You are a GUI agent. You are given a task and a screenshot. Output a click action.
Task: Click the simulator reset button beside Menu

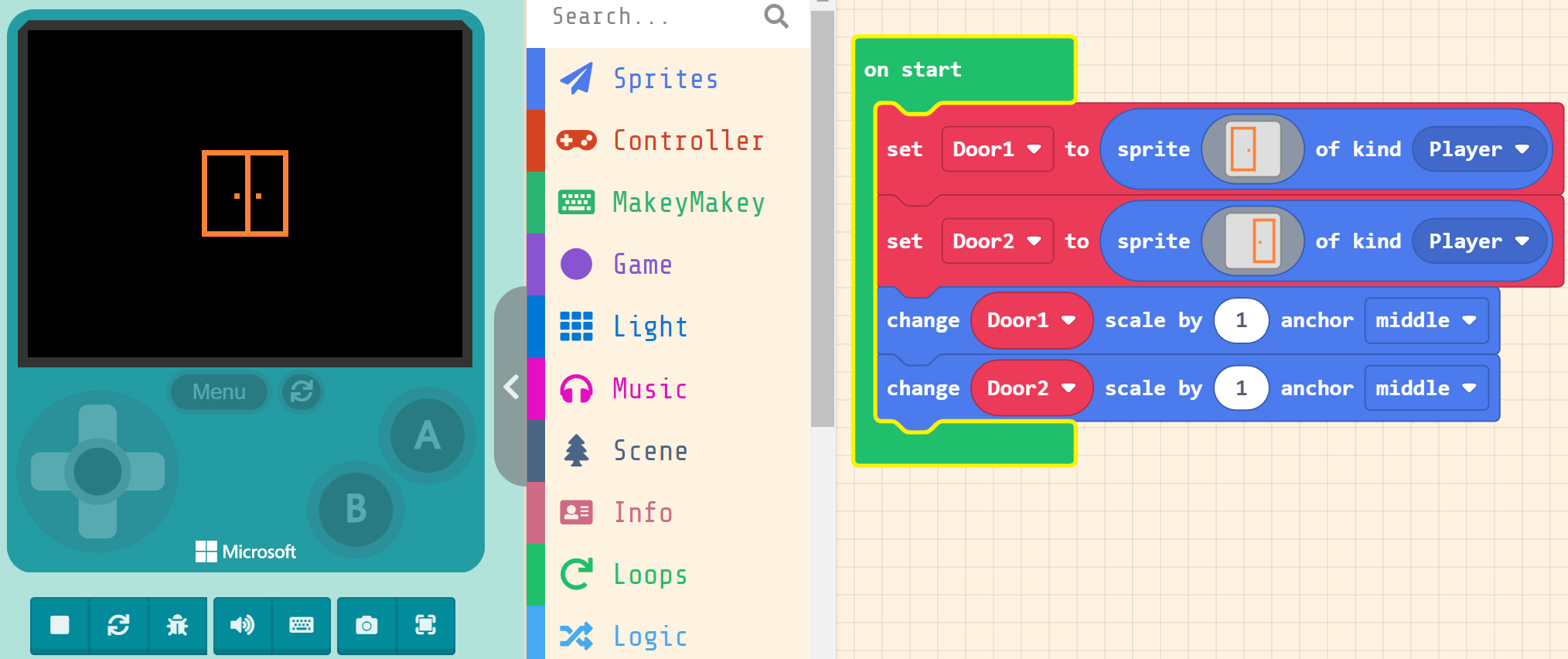302,392
